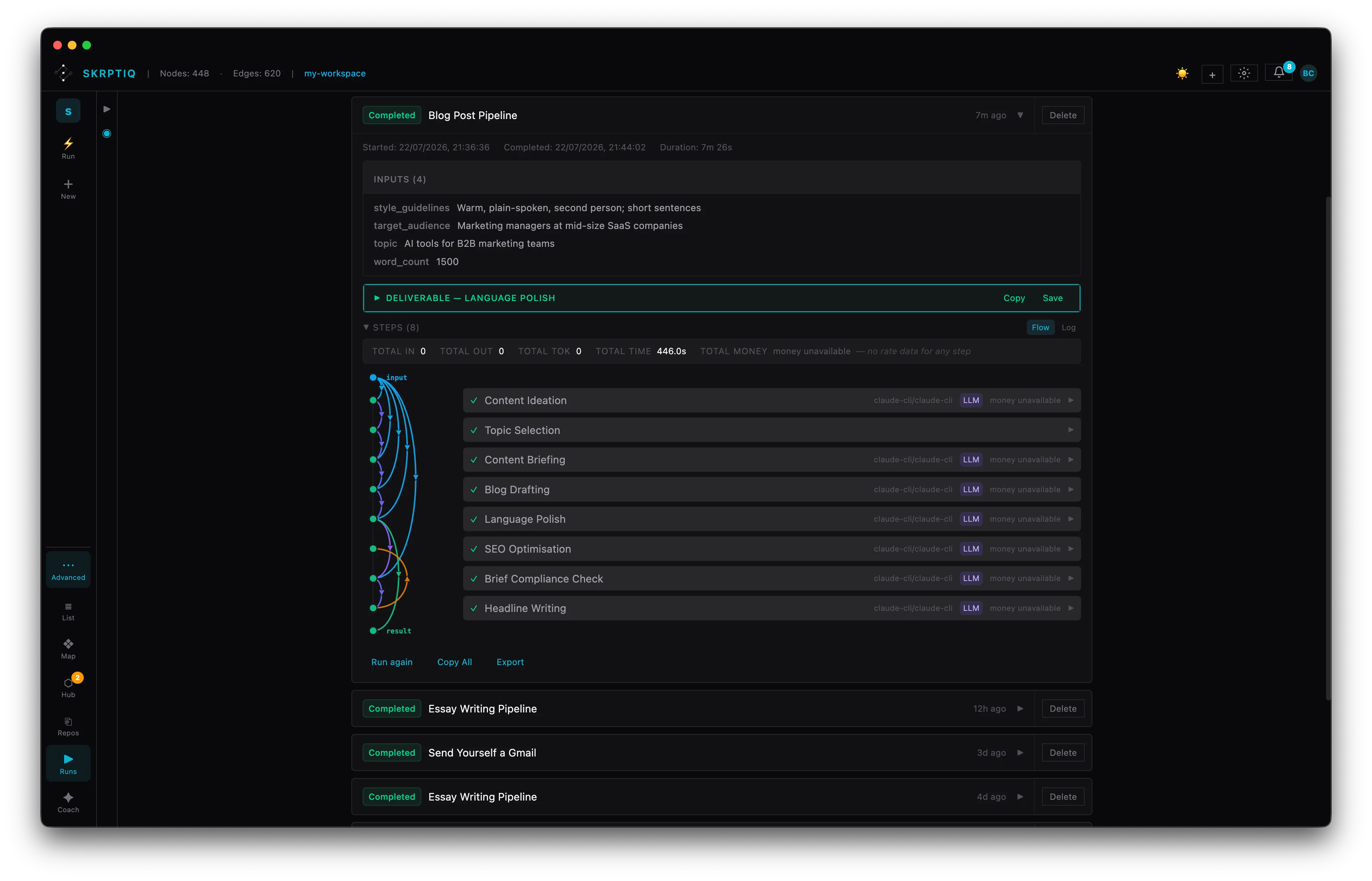The width and height of the screenshot is (1372, 881).
Task: Click the LLM badge on Content Ideation
Action: point(970,400)
